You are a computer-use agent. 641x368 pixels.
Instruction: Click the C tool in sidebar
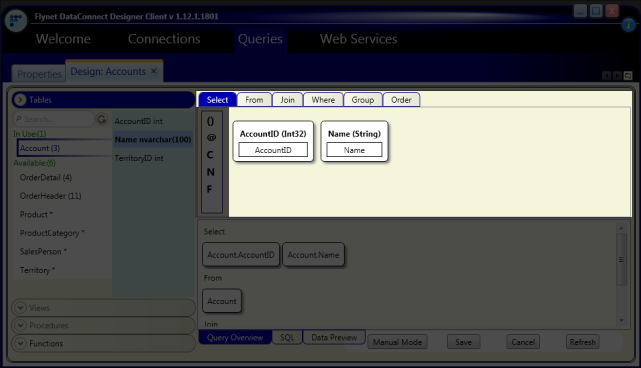[x=210, y=155]
